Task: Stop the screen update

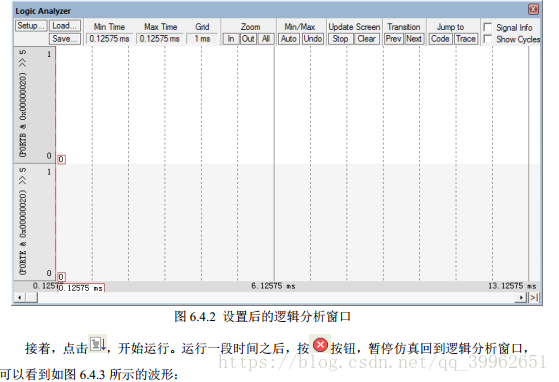Action: [x=340, y=38]
